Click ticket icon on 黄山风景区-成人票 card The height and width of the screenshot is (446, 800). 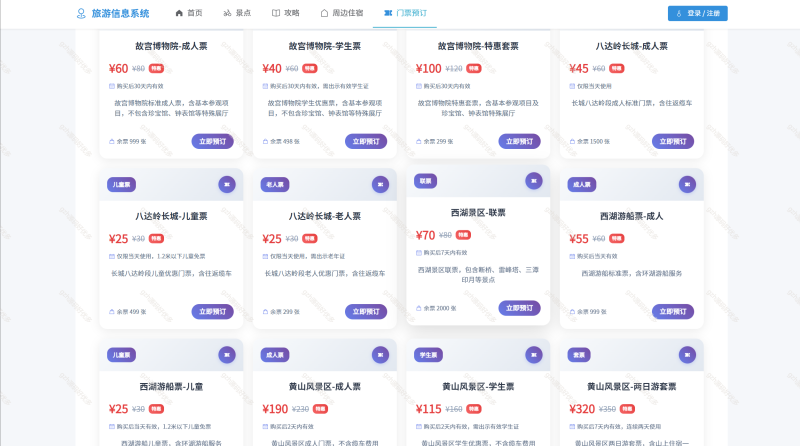coord(380,355)
